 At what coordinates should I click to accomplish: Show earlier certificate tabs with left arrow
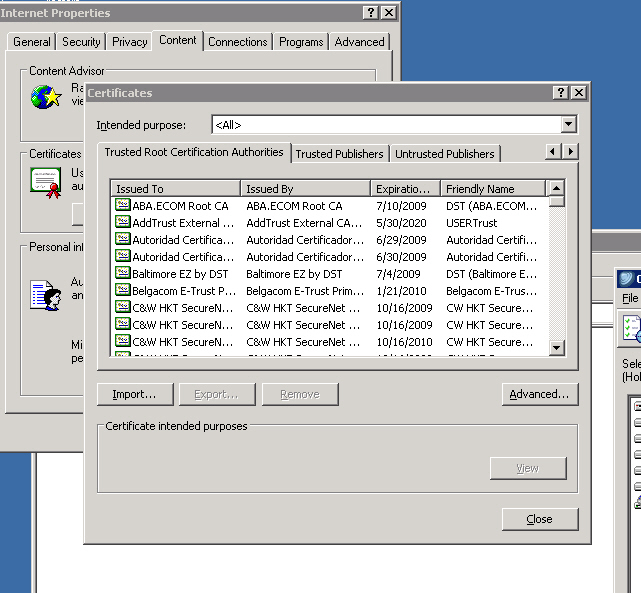pos(553,152)
